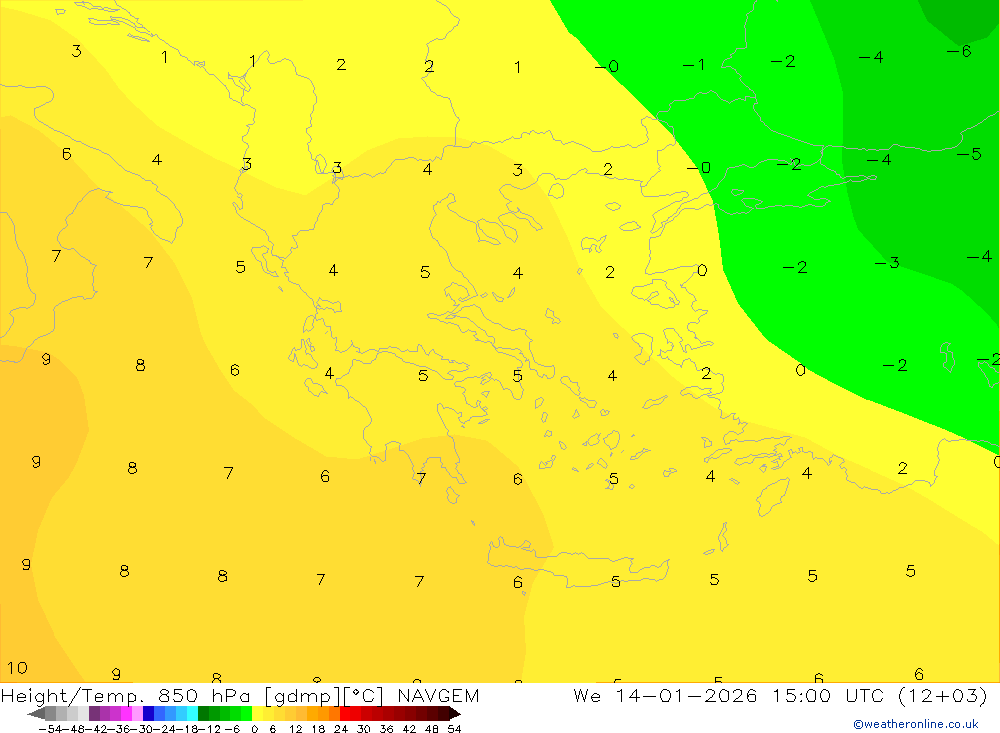
Task: Click the "36" label on the color scale
Action: 386,729
